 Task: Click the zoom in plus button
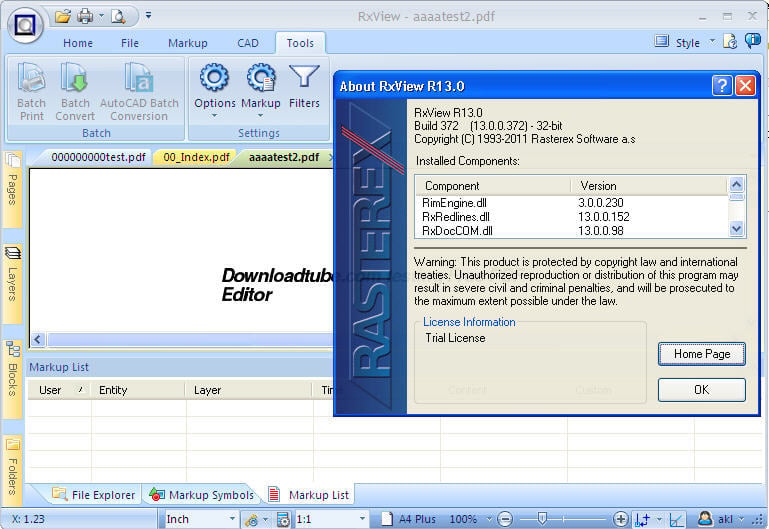620,519
